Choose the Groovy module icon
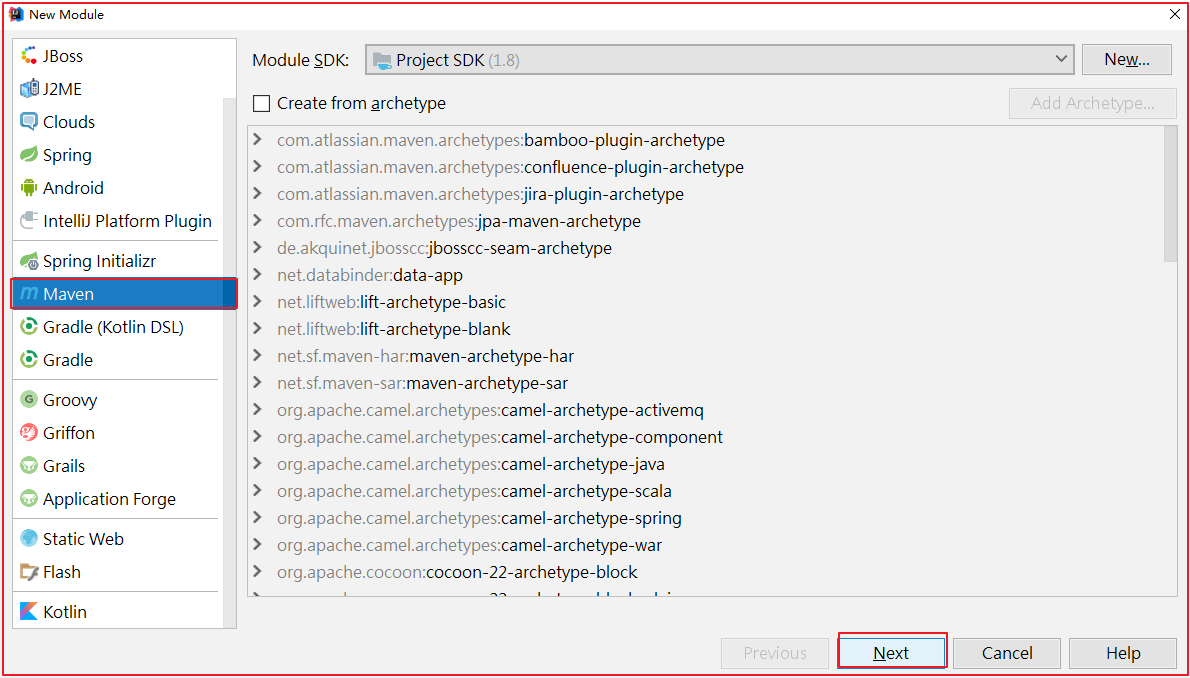1190x678 pixels. click(28, 400)
